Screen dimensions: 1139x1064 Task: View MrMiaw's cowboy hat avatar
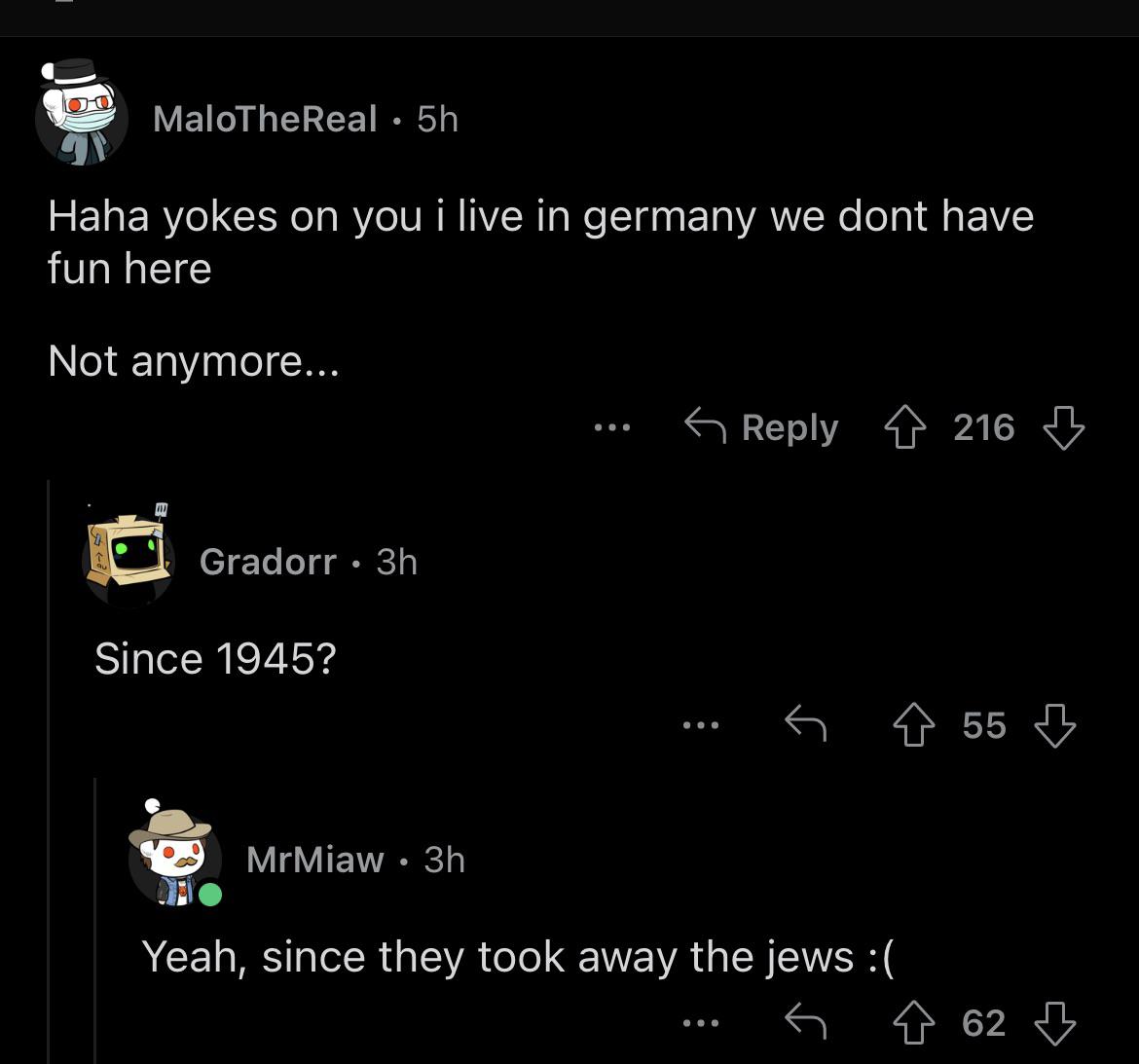(175, 854)
